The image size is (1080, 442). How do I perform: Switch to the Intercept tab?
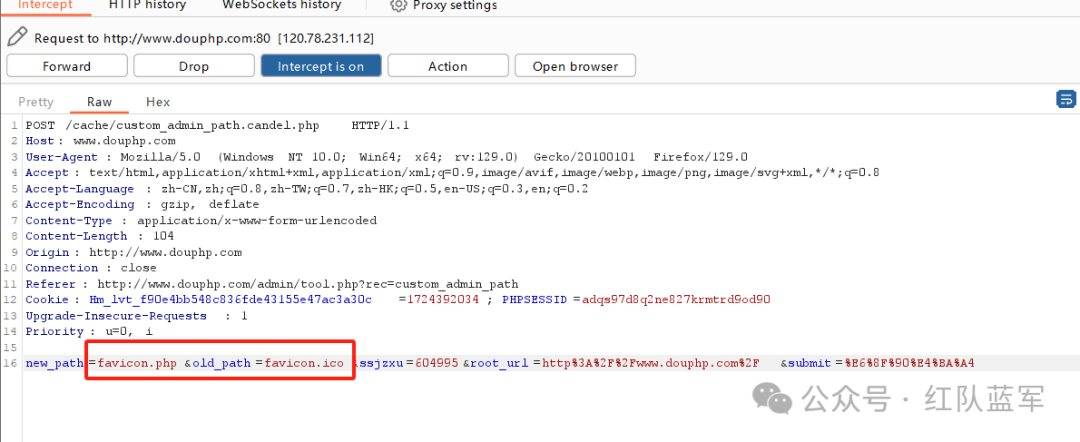click(45, 5)
